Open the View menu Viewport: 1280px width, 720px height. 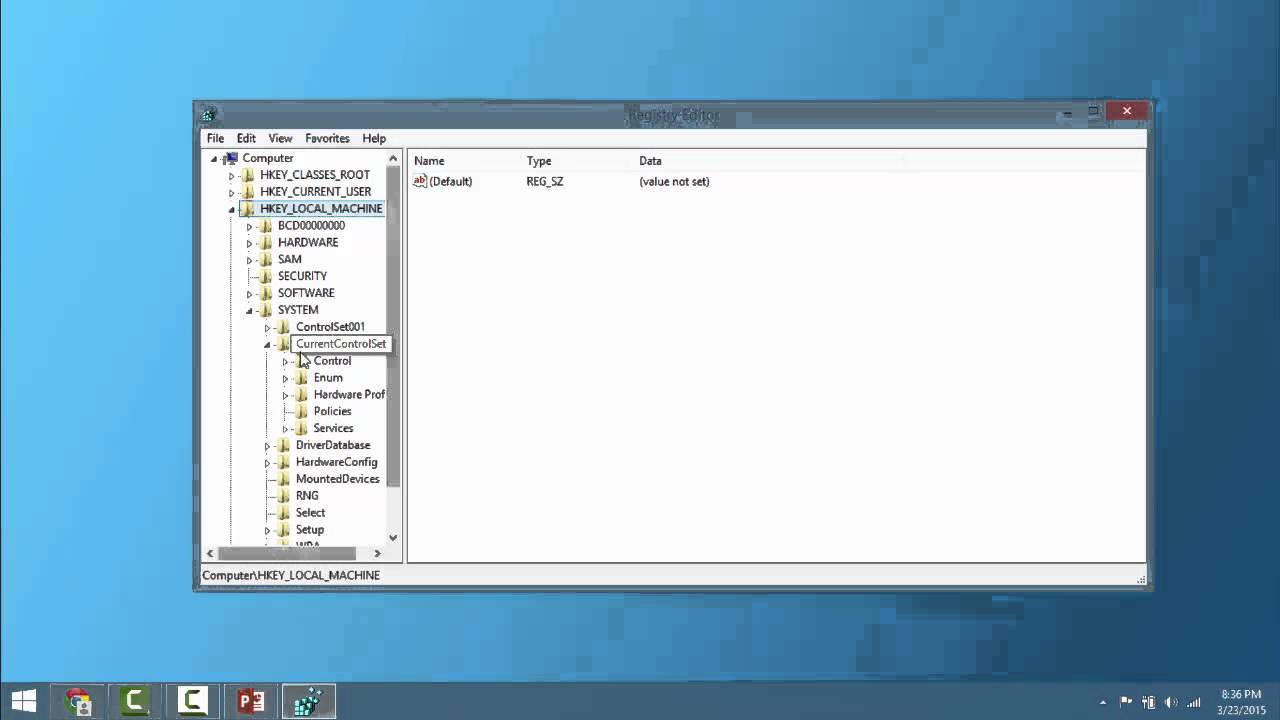tap(280, 138)
